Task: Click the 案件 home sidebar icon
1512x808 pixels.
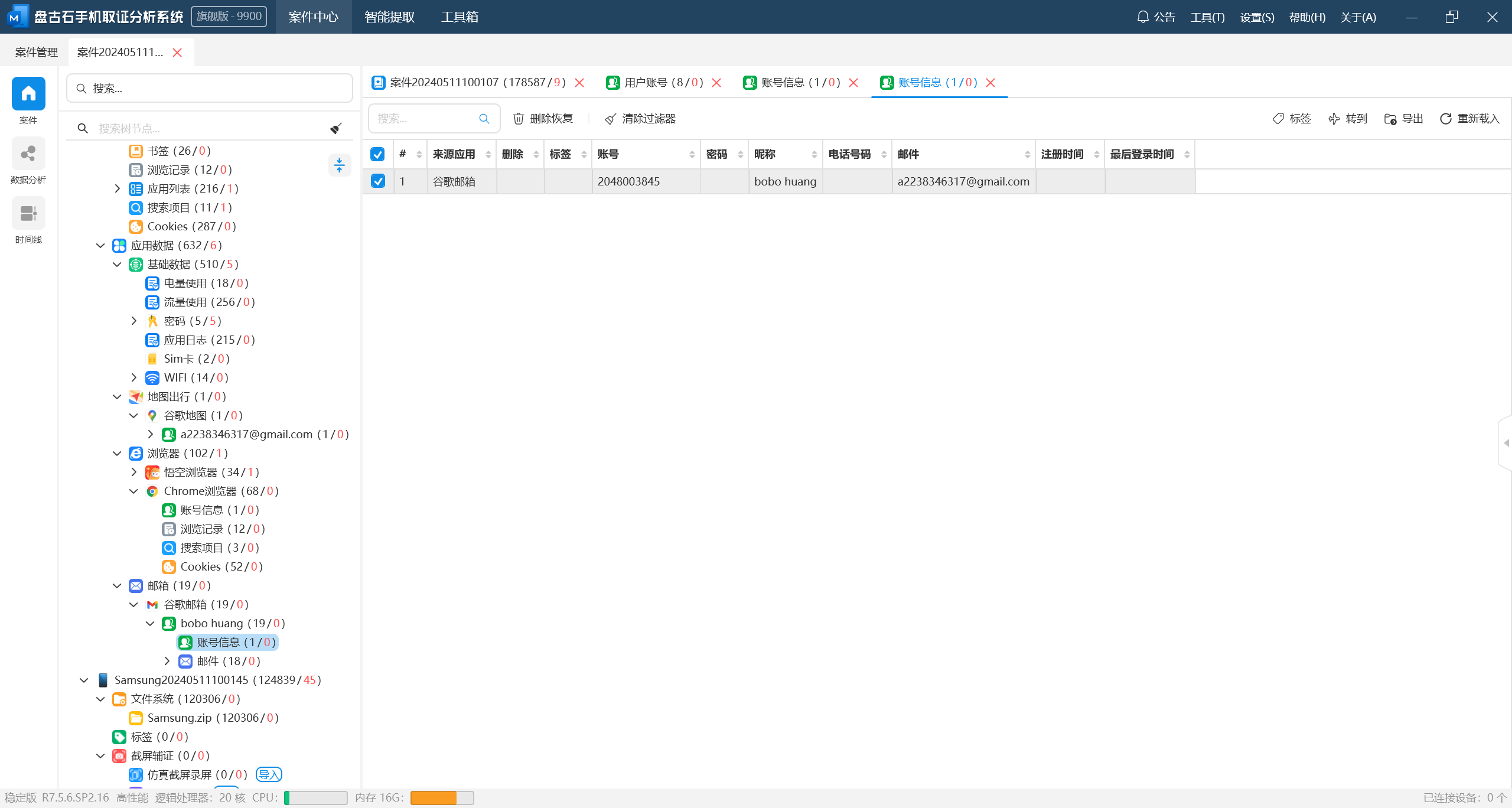Action: click(x=28, y=94)
